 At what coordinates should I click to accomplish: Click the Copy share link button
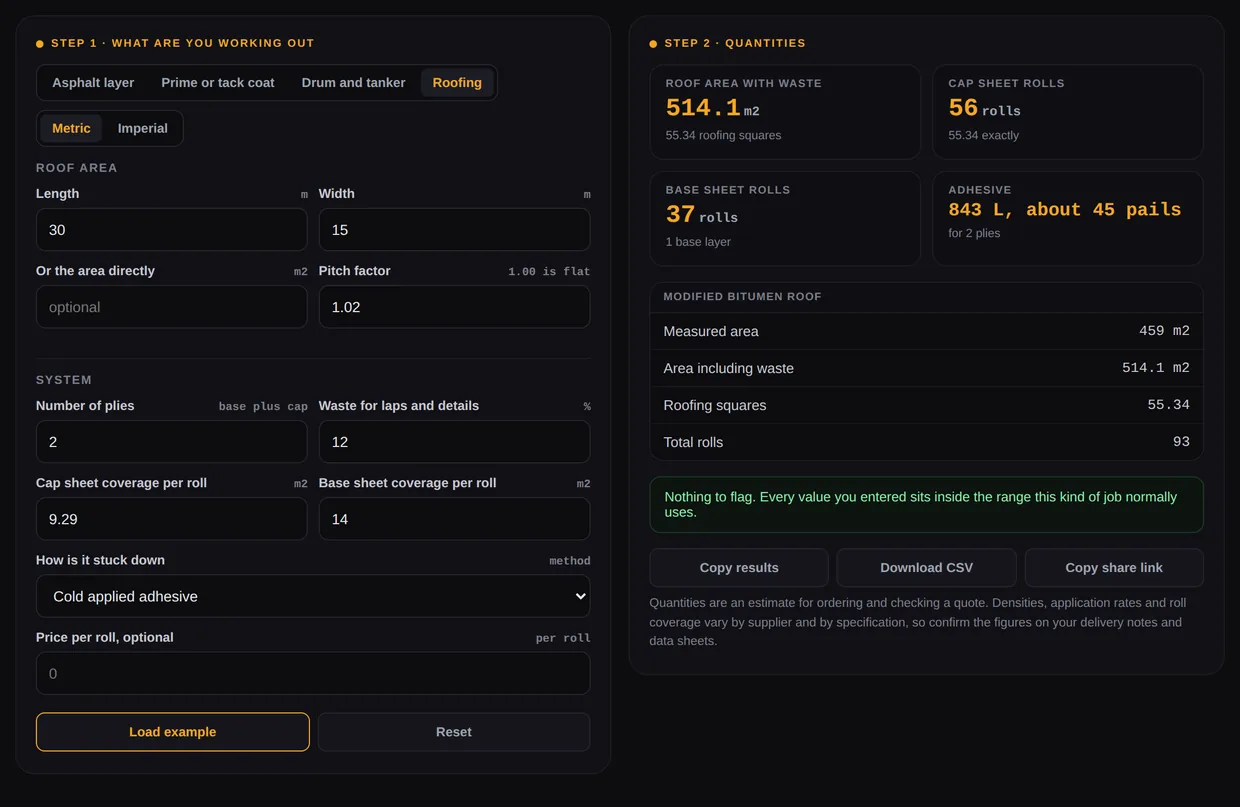[x=1114, y=568]
